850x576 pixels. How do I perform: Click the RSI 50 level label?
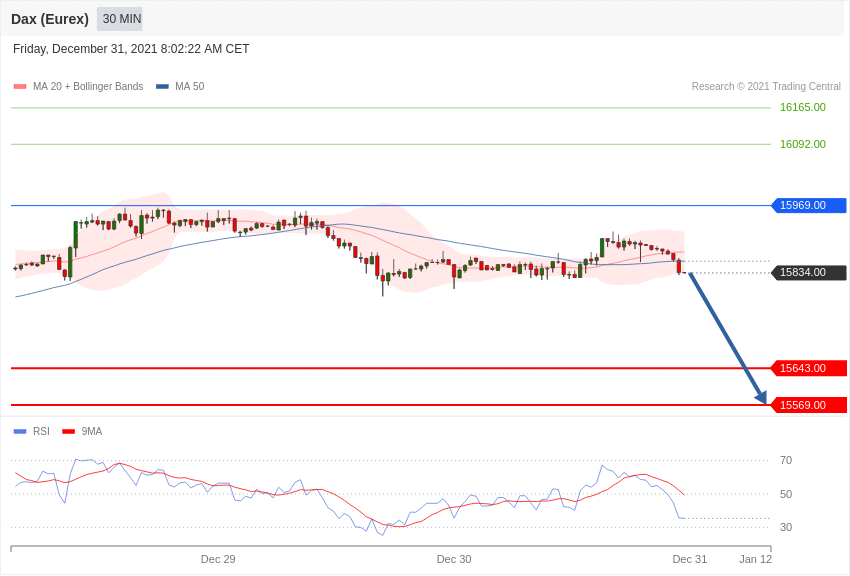point(785,494)
